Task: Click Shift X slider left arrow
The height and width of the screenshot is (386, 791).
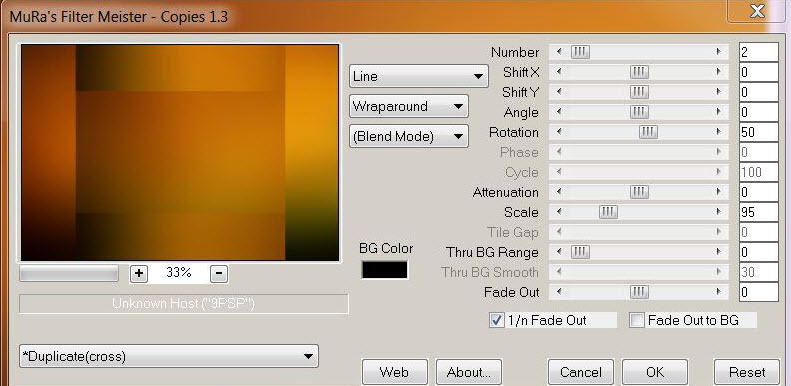Action: coord(558,72)
